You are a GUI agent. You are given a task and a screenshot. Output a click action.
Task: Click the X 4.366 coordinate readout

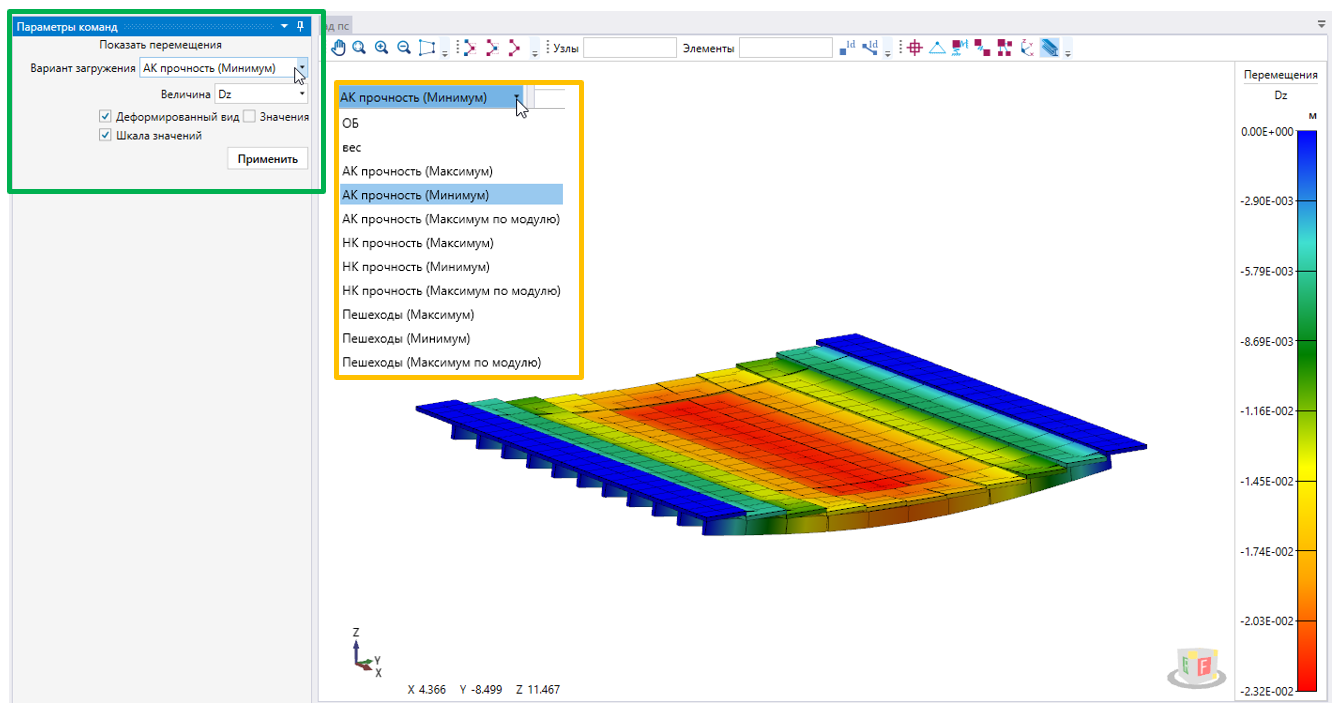pos(425,690)
